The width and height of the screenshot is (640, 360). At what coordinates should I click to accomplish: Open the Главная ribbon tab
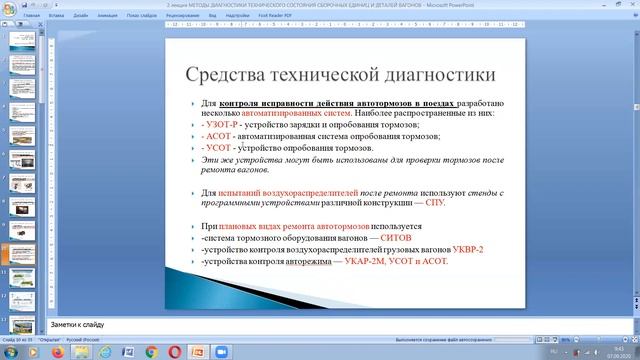pyautogui.click(x=31, y=16)
